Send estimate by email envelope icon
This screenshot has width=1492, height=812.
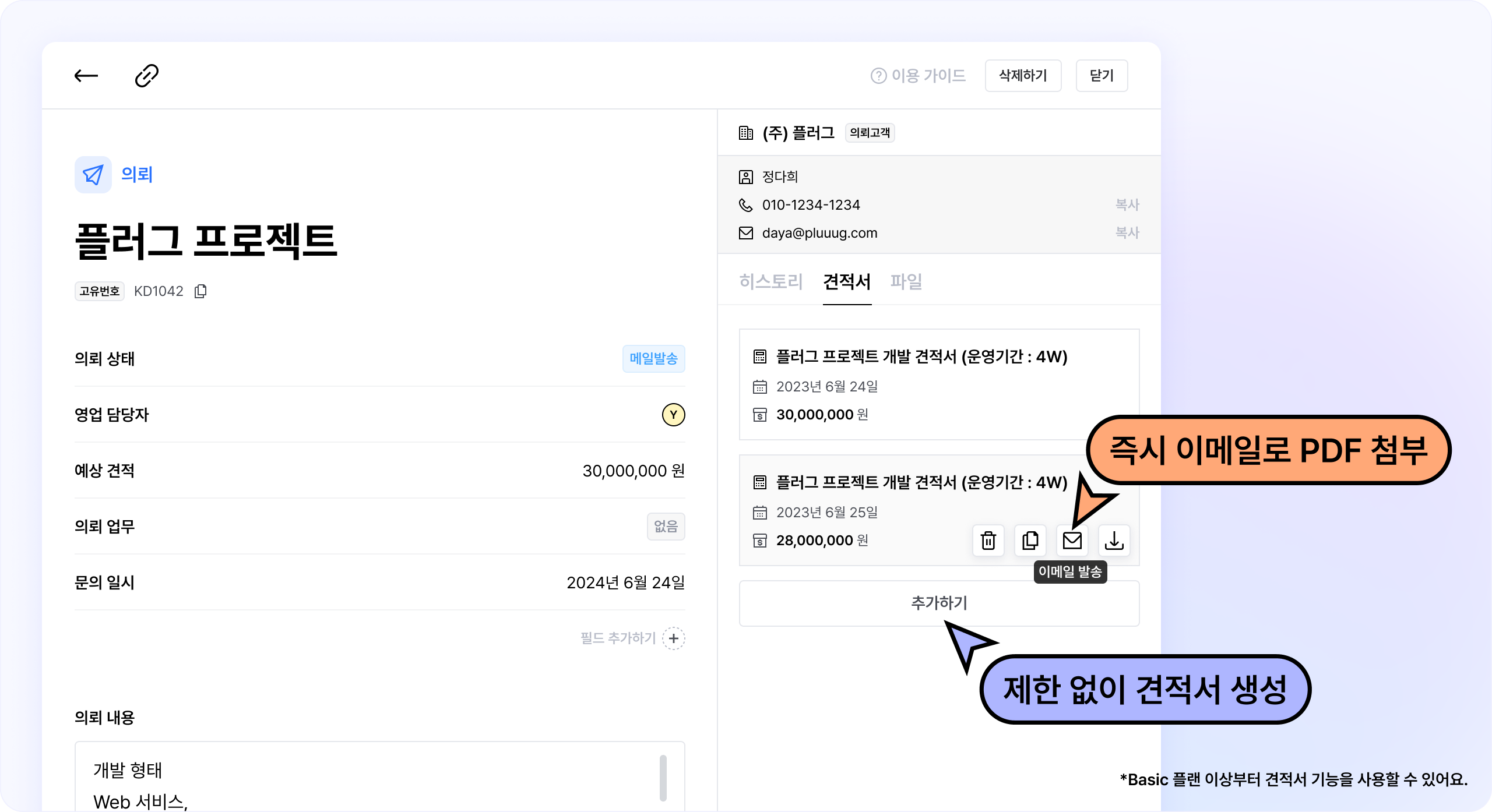(1072, 541)
